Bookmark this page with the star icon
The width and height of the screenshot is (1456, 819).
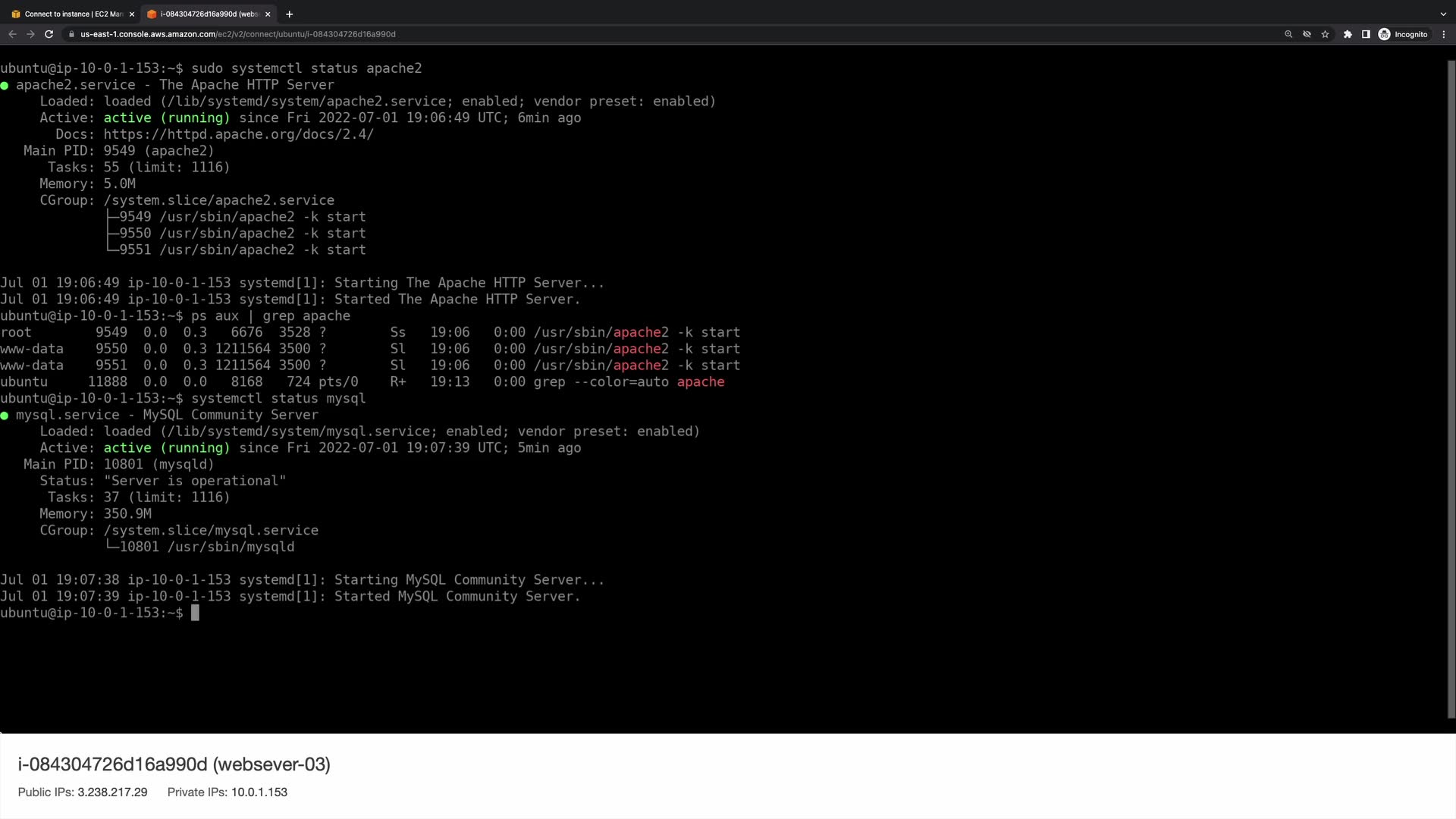coord(1325,34)
